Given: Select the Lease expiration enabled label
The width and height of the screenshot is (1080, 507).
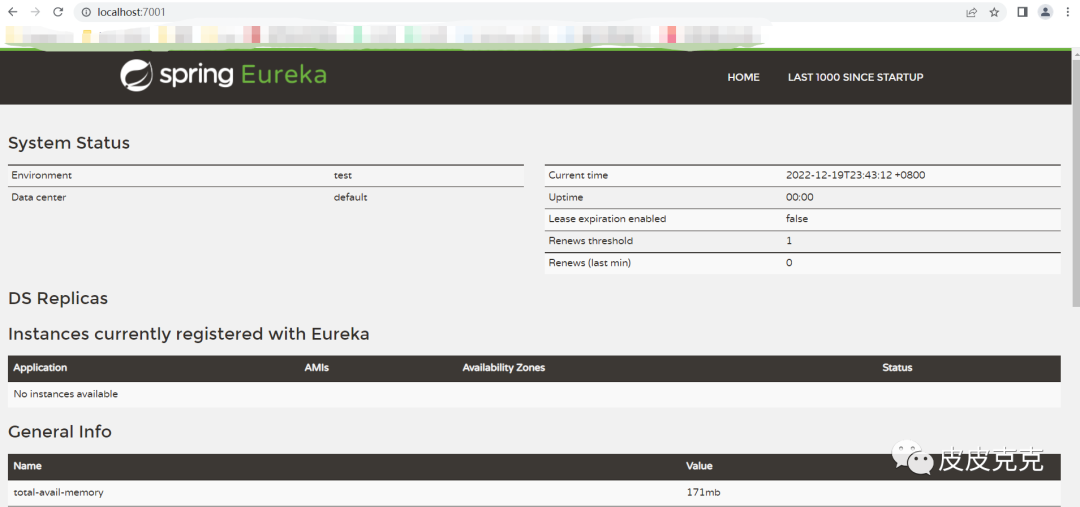Looking at the screenshot, I should 607,219.
